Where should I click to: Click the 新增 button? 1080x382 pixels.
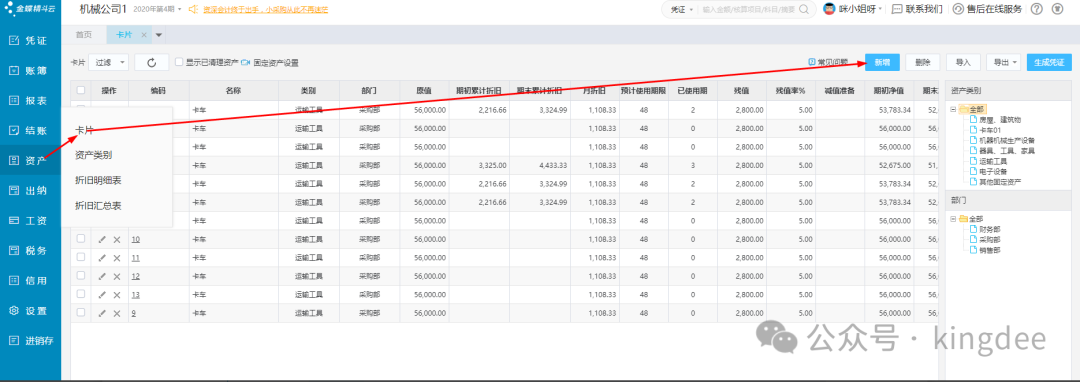pyautogui.click(x=882, y=63)
